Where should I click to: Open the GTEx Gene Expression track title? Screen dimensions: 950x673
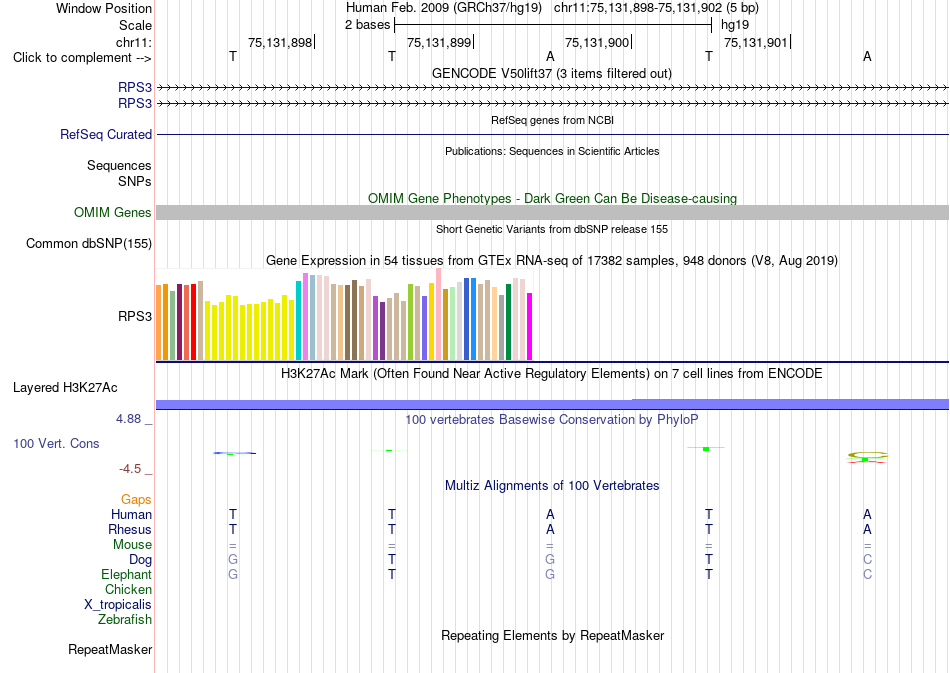pyautogui.click(x=552, y=260)
